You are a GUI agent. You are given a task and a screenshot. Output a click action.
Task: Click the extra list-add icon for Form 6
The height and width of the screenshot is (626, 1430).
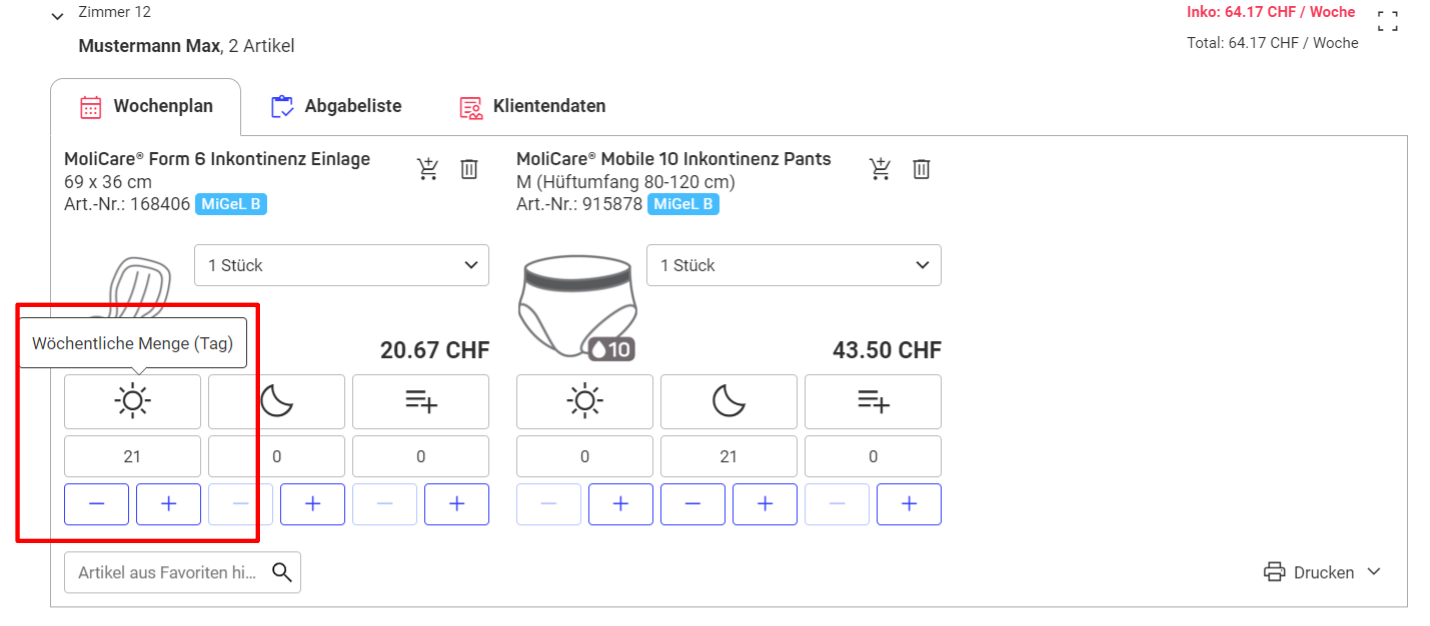421,402
